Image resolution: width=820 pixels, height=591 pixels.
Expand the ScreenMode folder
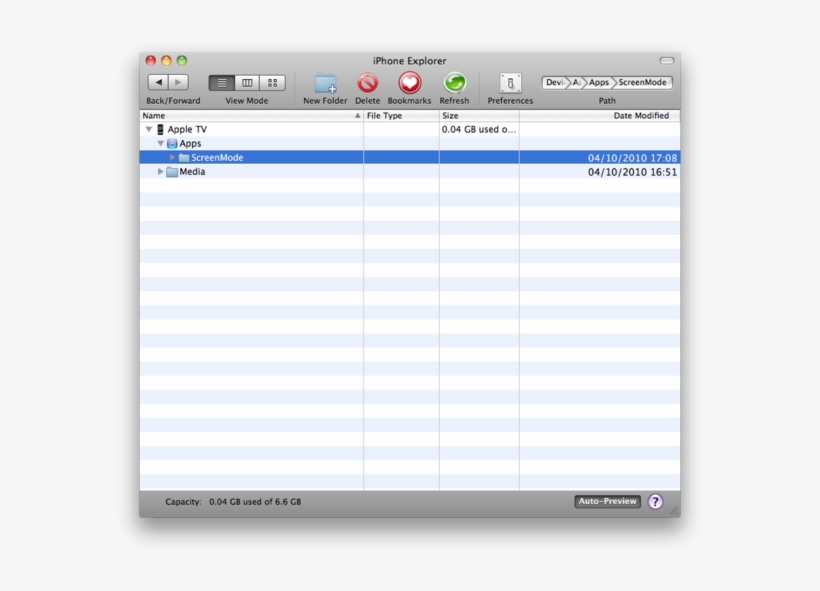pos(172,158)
